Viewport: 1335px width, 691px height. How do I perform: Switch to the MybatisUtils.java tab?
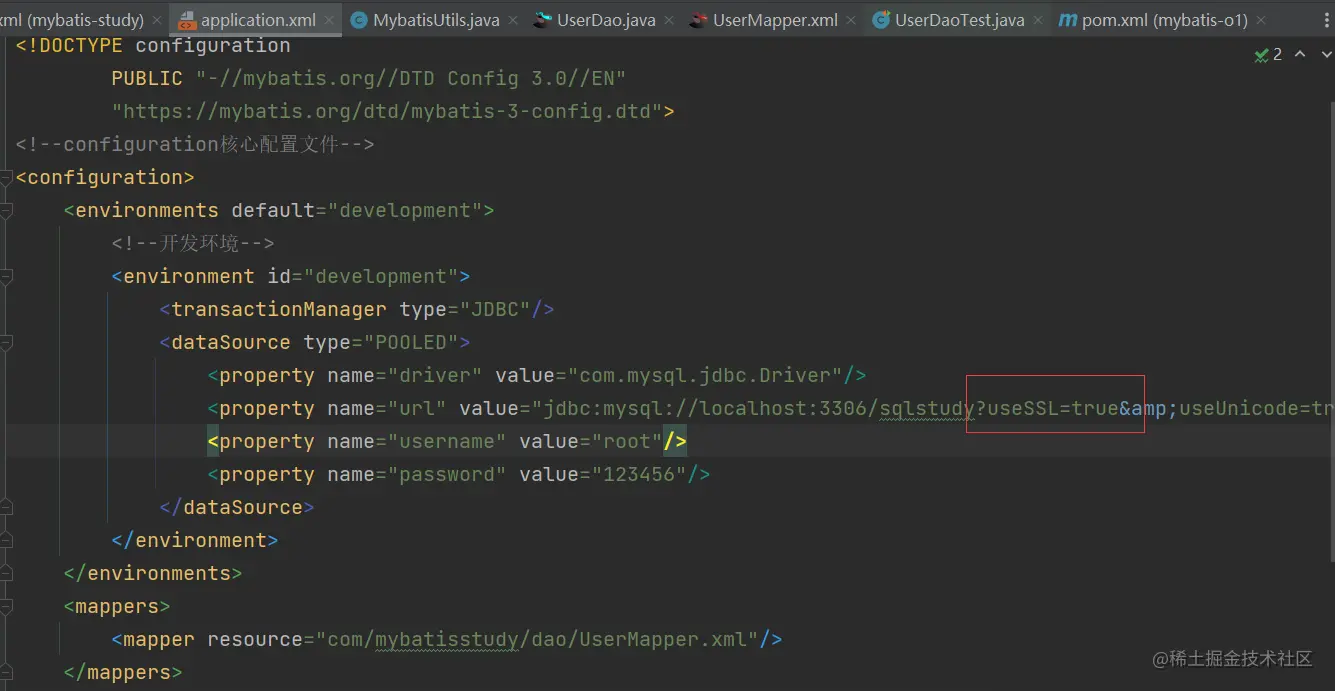click(x=436, y=20)
